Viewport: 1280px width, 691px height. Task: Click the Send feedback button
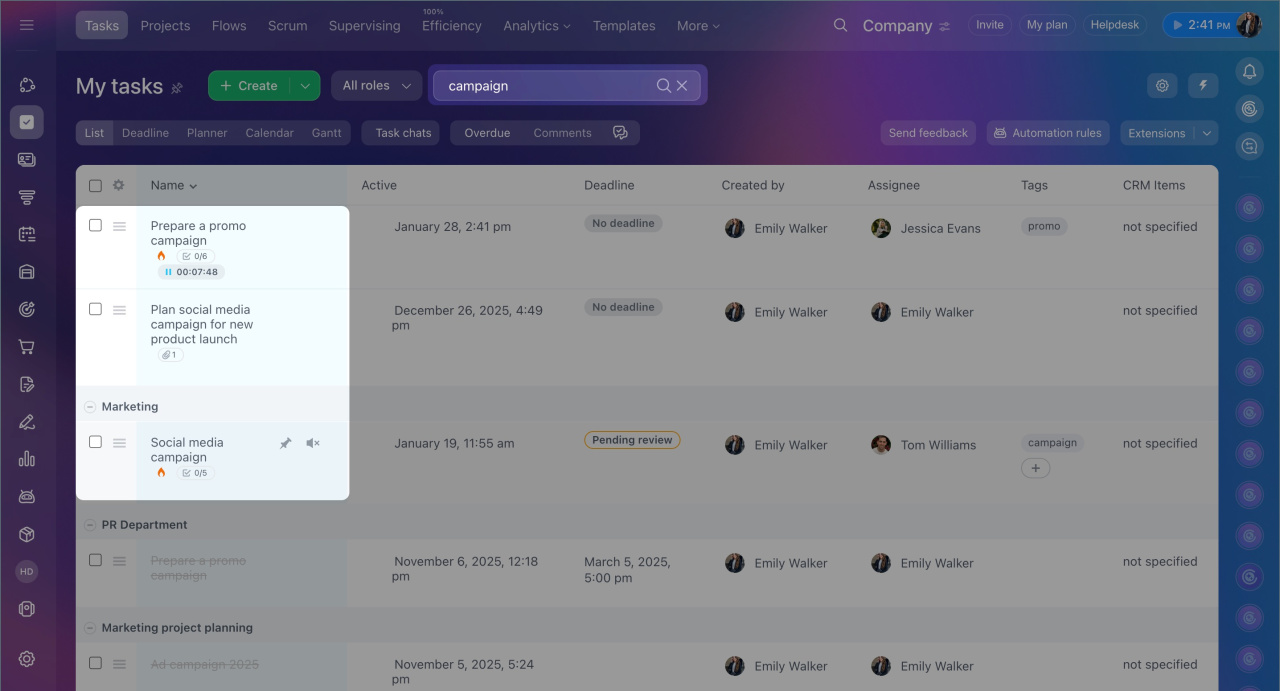(x=928, y=133)
